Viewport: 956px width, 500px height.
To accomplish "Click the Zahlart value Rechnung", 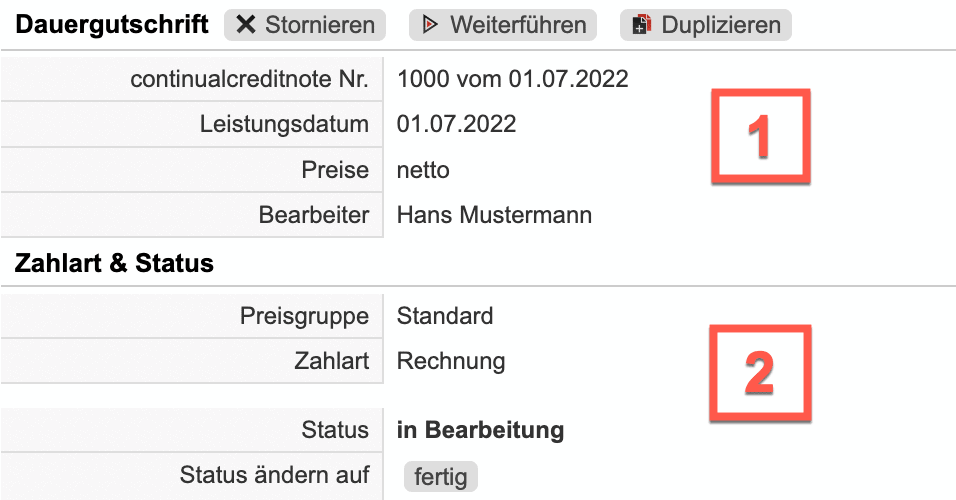I will pyautogui.click(x=451, y=361).
